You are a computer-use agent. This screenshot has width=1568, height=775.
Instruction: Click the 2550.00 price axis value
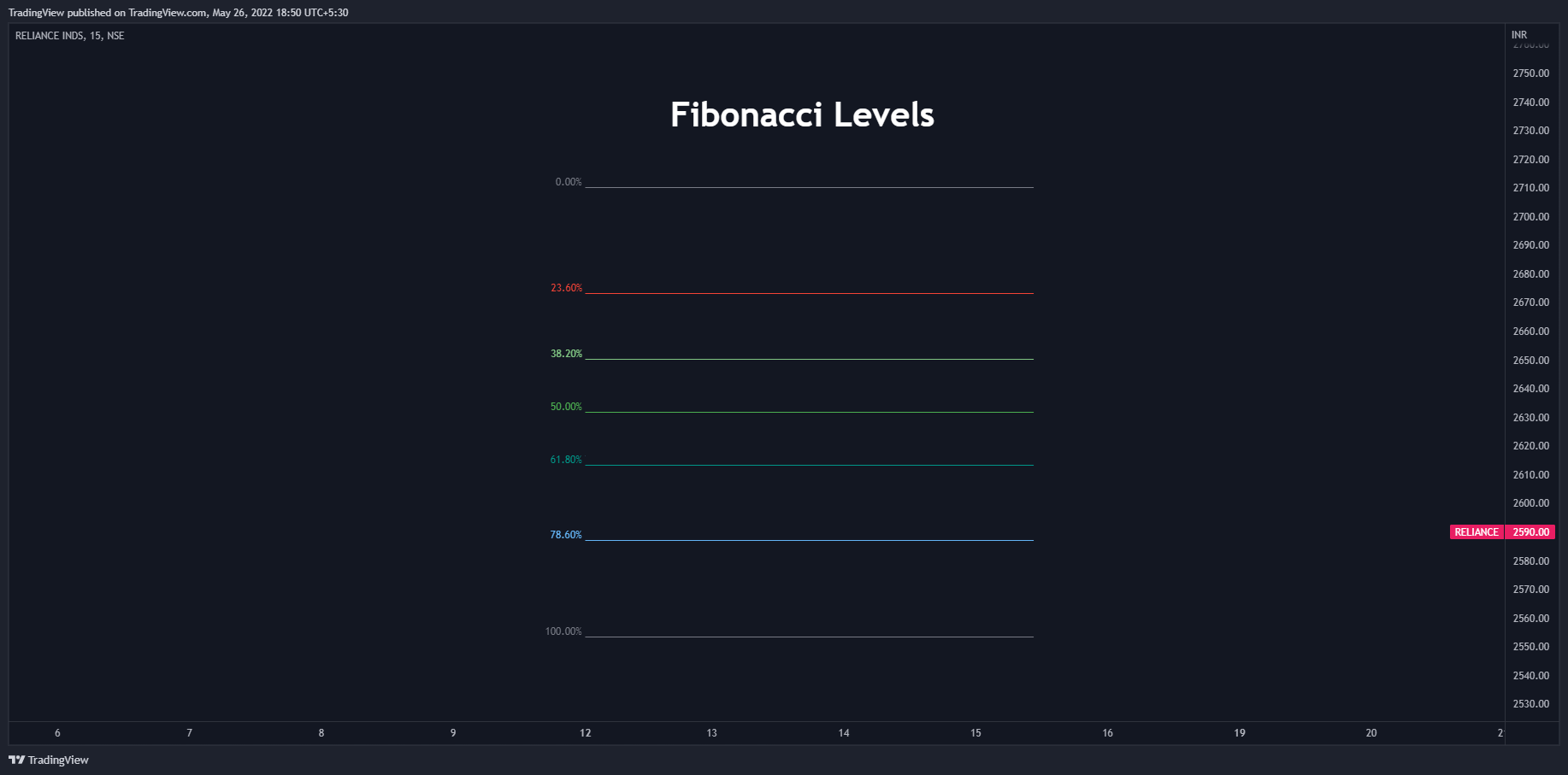tap(1531, 647)
